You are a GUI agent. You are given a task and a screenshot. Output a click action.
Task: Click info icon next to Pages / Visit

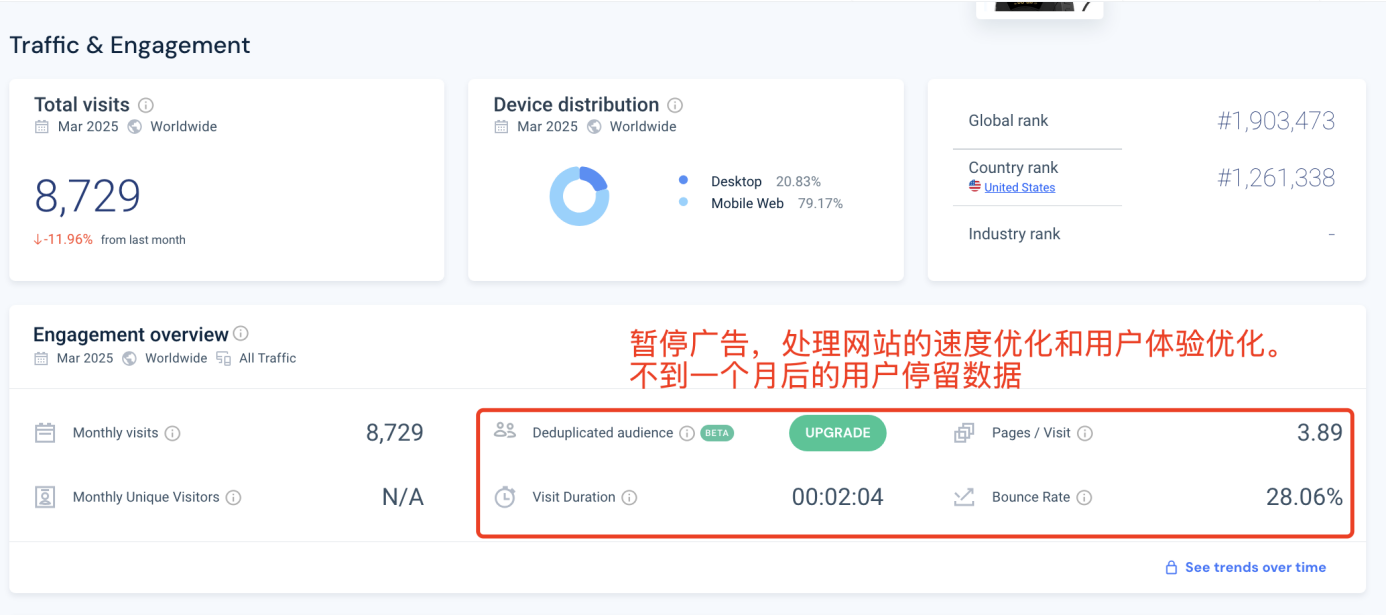pyautogui.click(x=1085, y=433)
